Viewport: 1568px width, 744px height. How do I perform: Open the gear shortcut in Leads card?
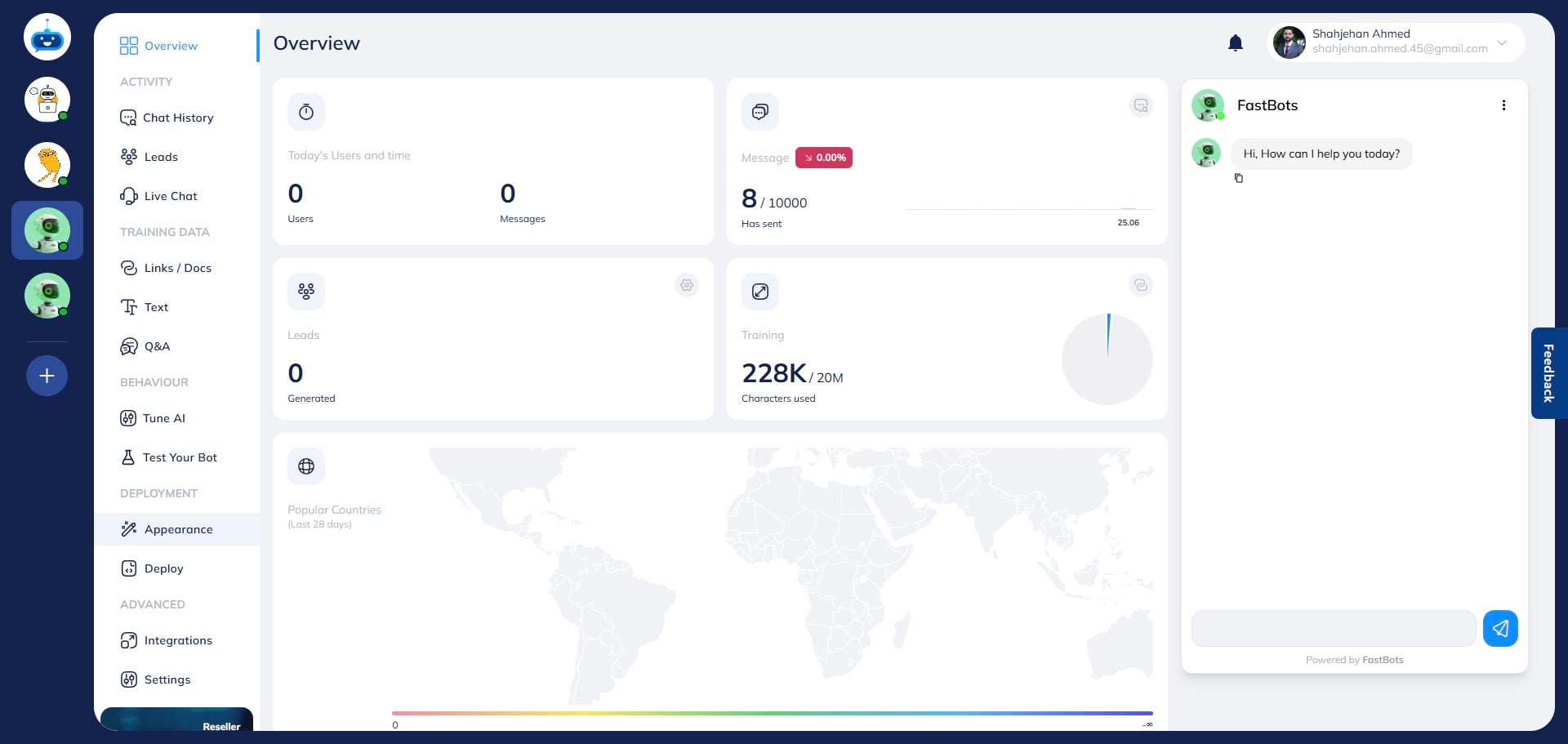(687, 285)
